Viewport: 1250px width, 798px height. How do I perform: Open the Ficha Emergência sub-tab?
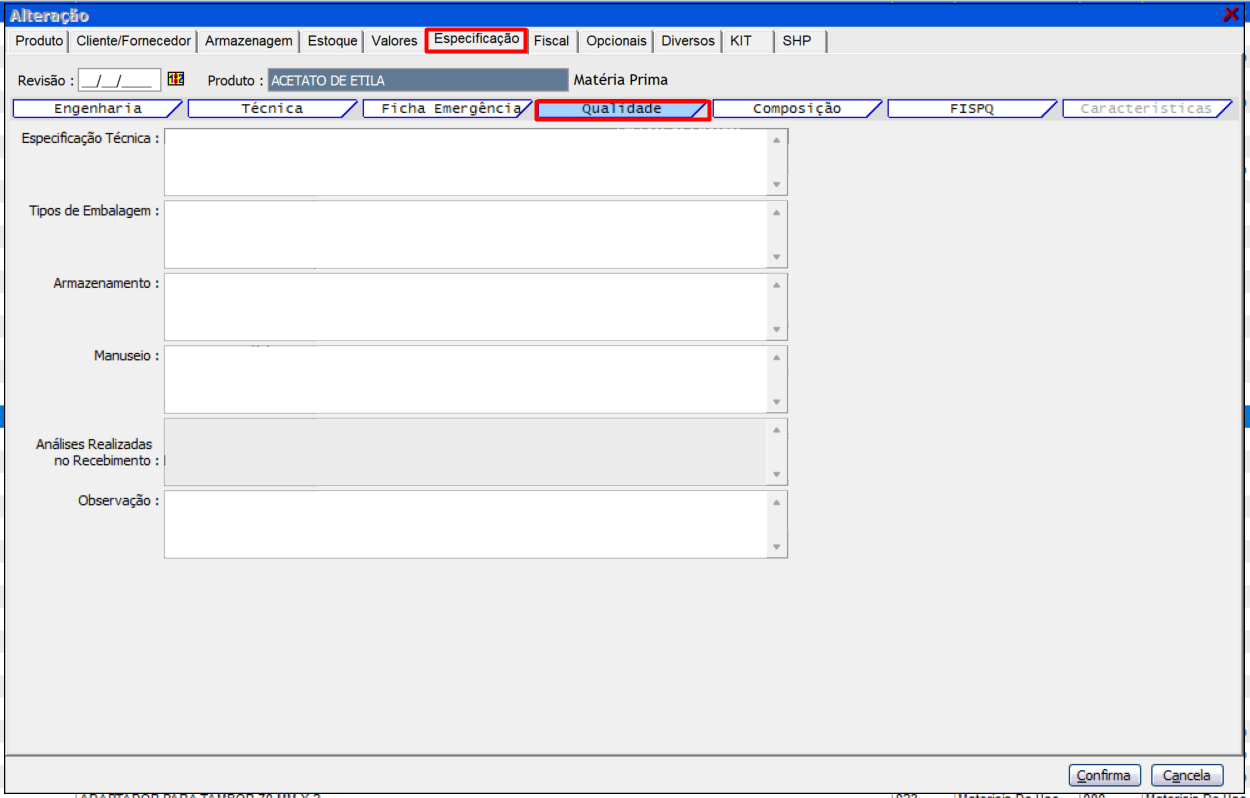tap(447, 109)
